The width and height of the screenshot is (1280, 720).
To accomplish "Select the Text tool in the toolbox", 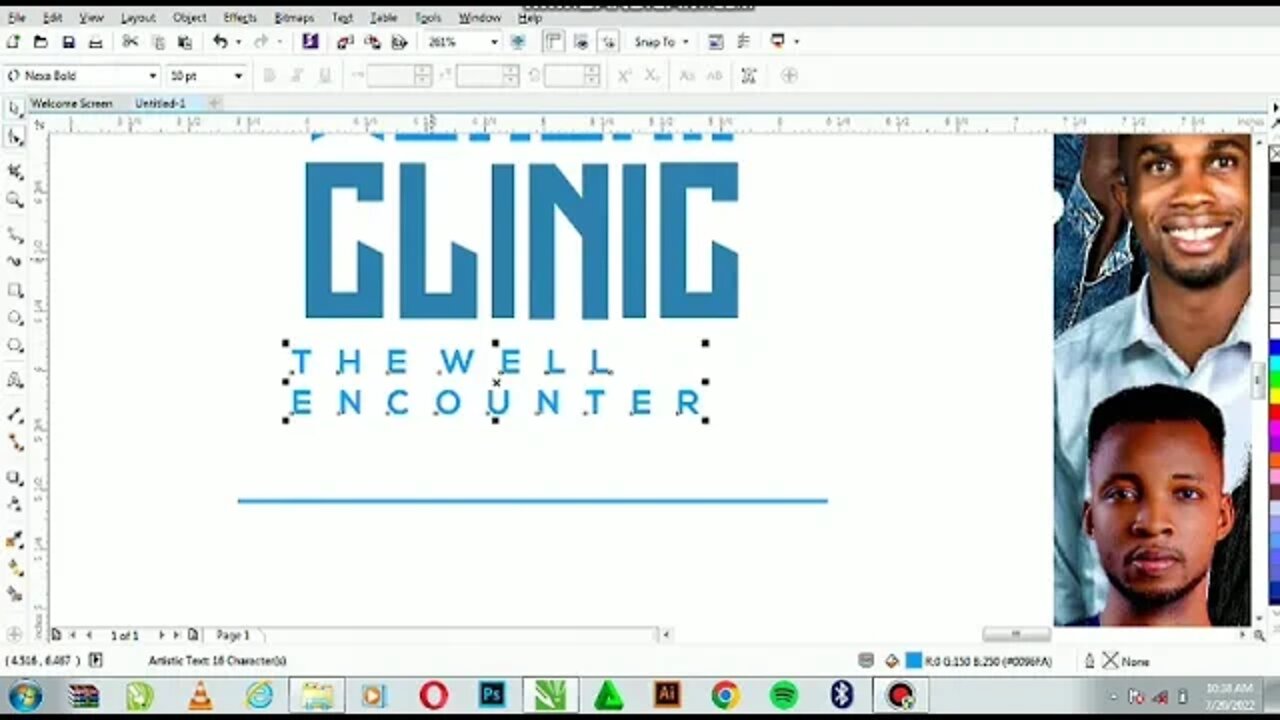I will (15, 380).
